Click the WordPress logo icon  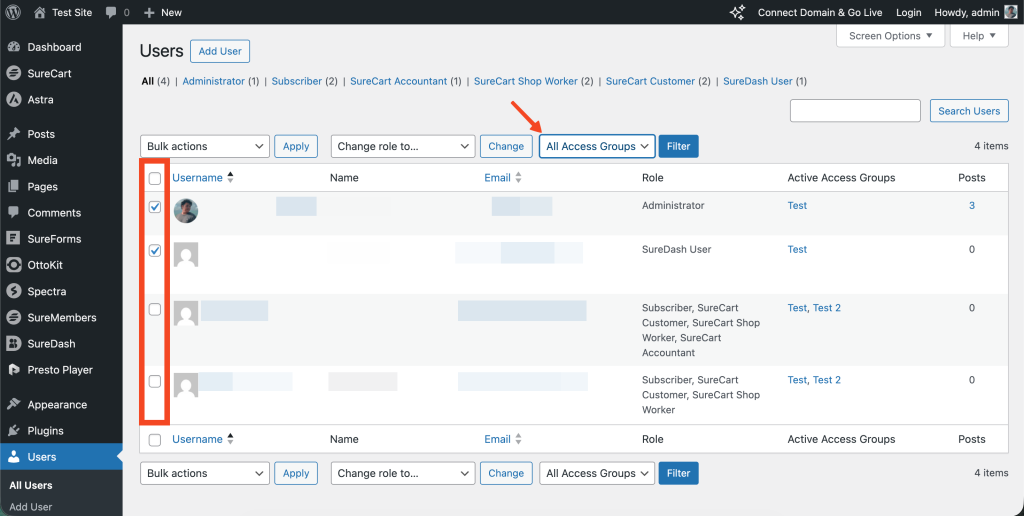(x=14, y=12)
